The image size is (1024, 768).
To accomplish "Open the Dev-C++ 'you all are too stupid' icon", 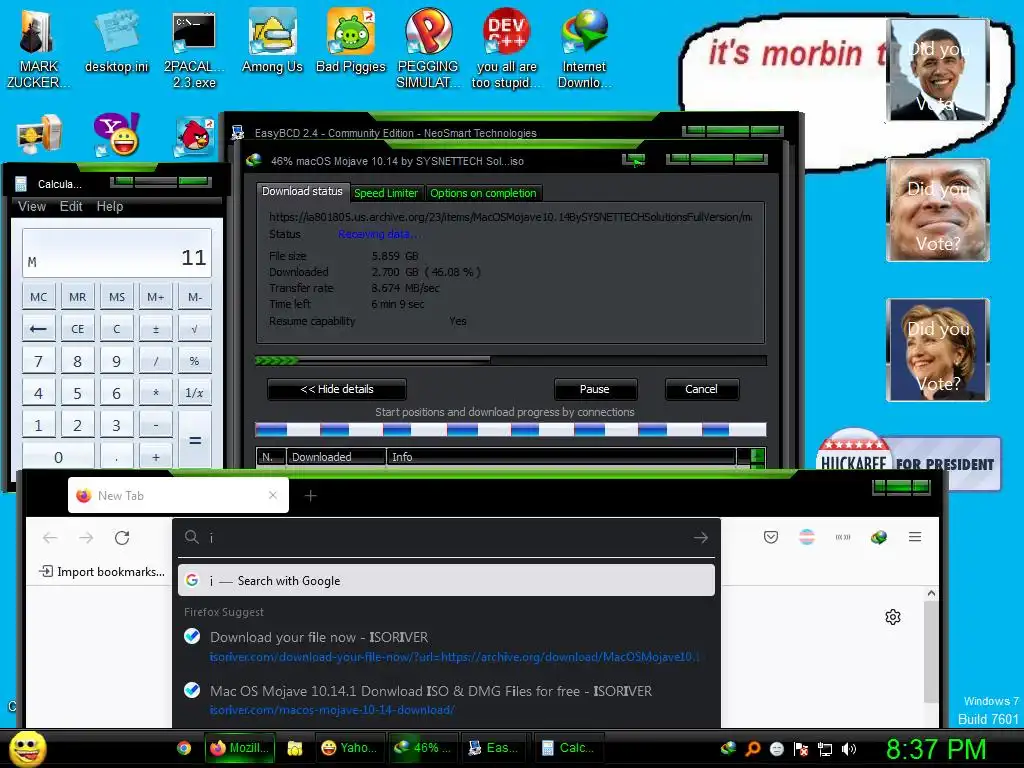I will coord(506,49).
